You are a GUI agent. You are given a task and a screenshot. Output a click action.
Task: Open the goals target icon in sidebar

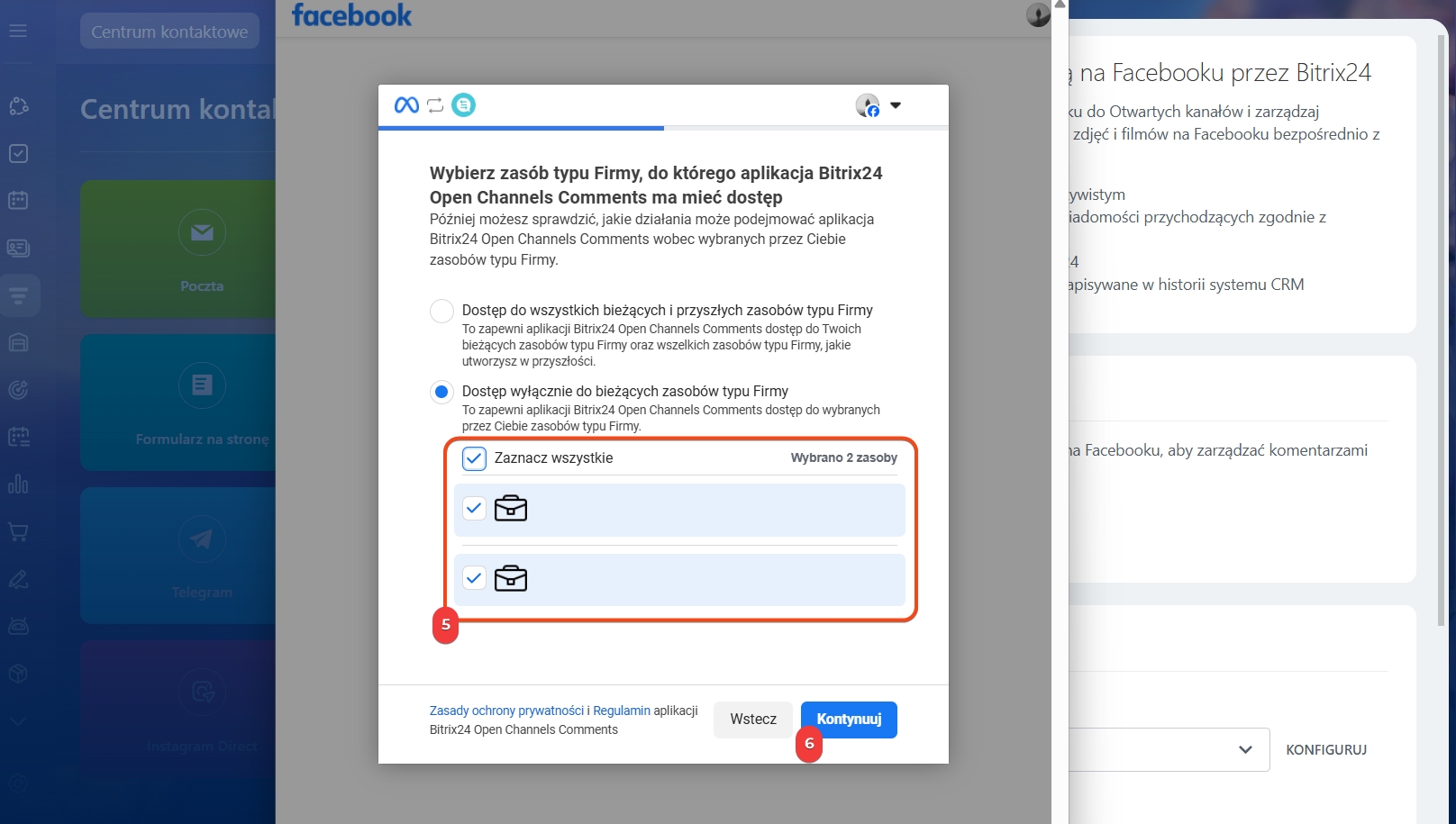[18, 390]
